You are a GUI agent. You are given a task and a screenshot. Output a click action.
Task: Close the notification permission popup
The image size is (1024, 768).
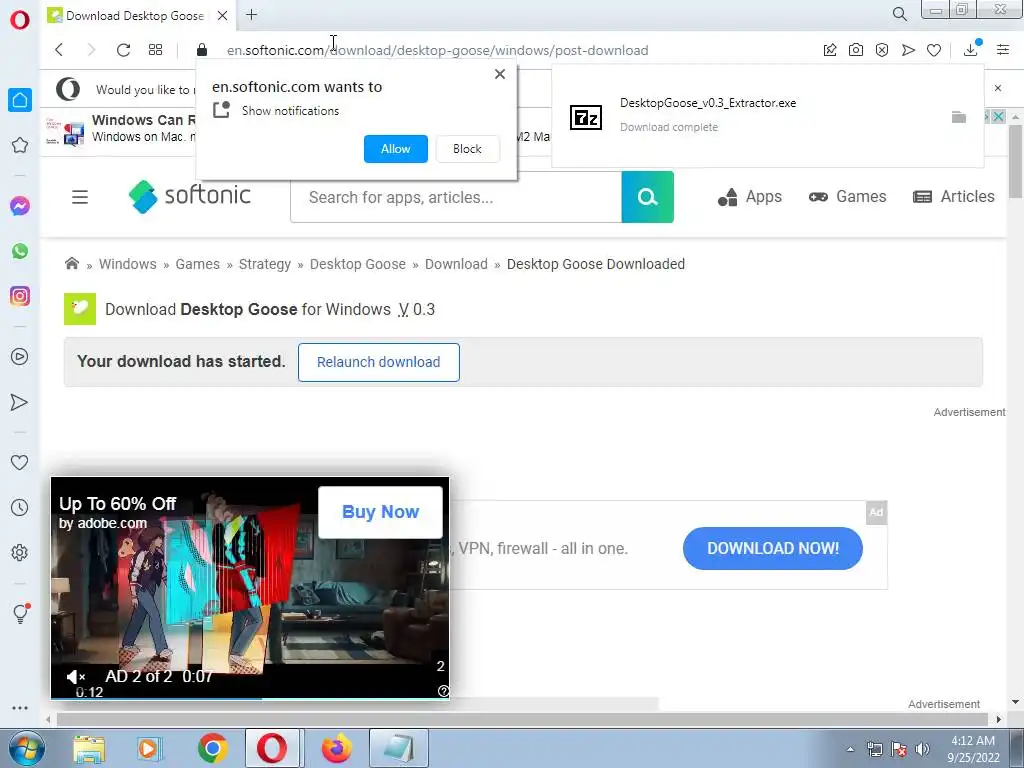tap(500, 74)
